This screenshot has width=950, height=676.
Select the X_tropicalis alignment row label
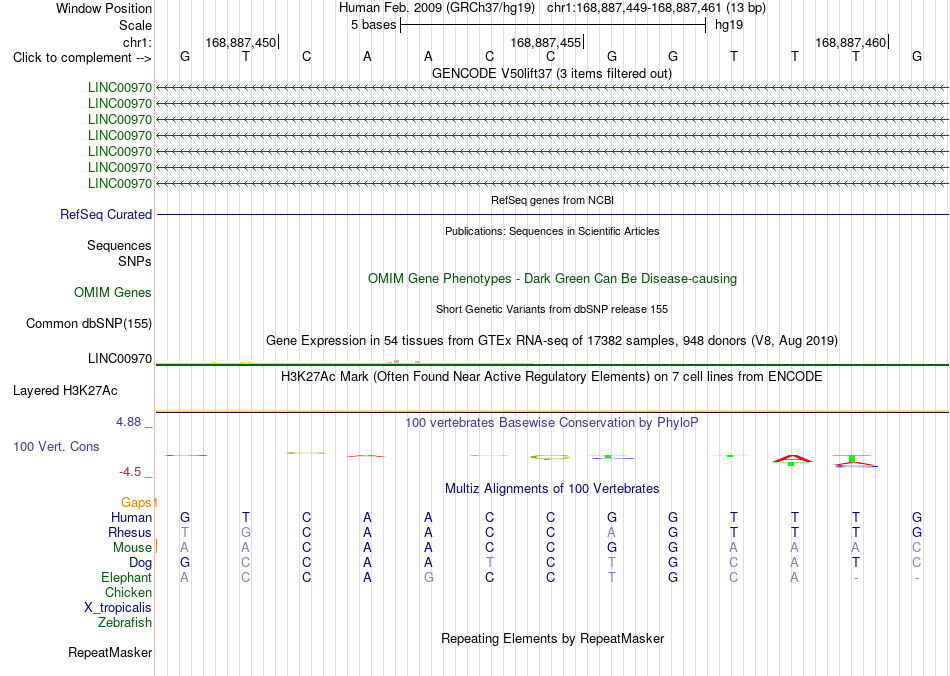(118, 608)
